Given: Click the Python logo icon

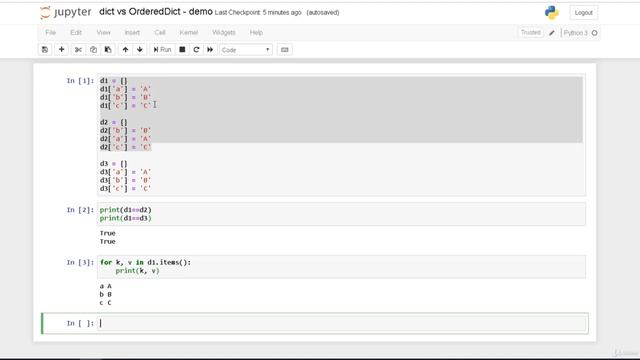Looking at the screenshot, I should coord(551,13).
